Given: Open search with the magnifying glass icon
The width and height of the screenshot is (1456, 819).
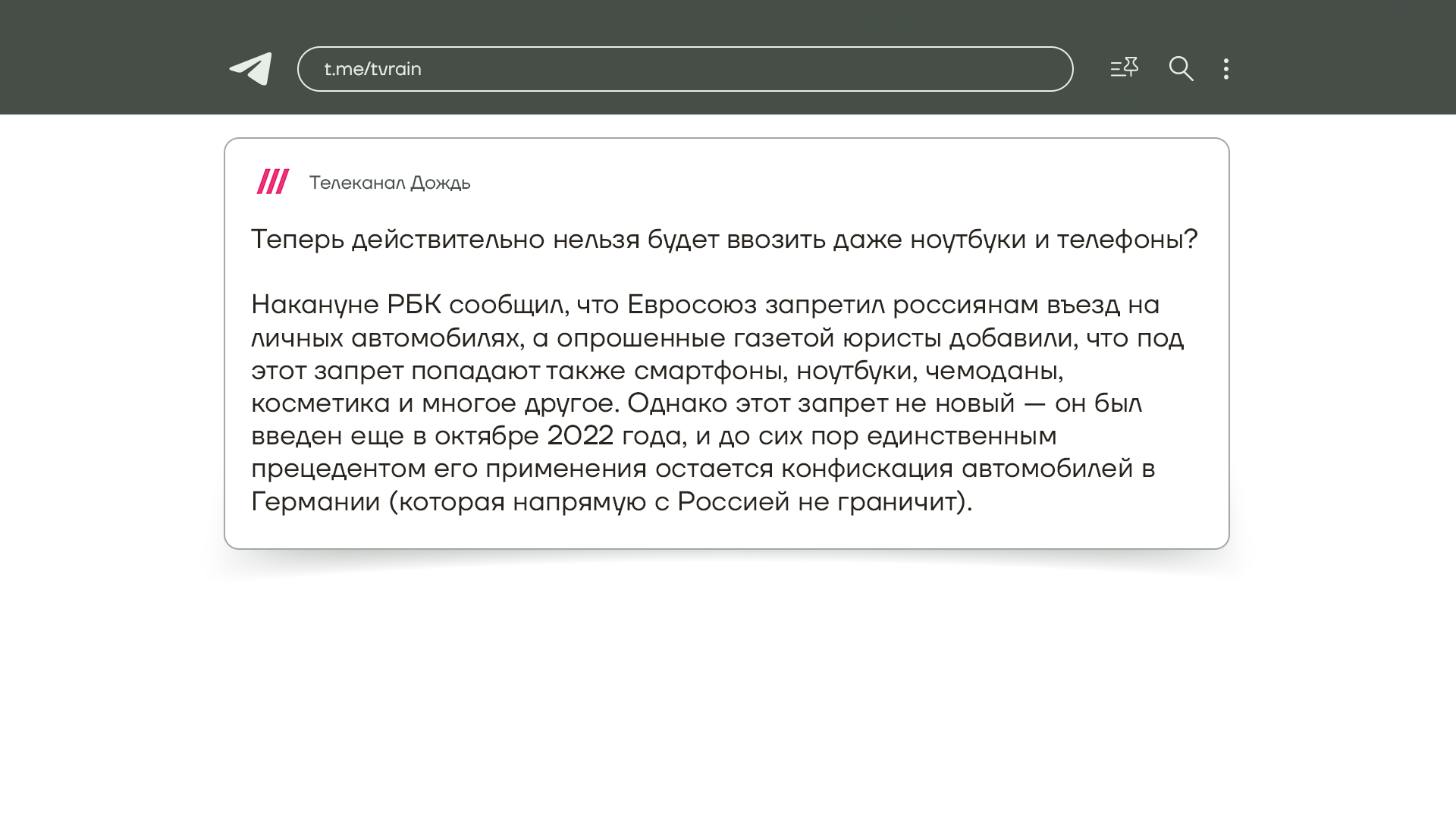Looking at the screenshot, I should click(x=1181, y=68).
